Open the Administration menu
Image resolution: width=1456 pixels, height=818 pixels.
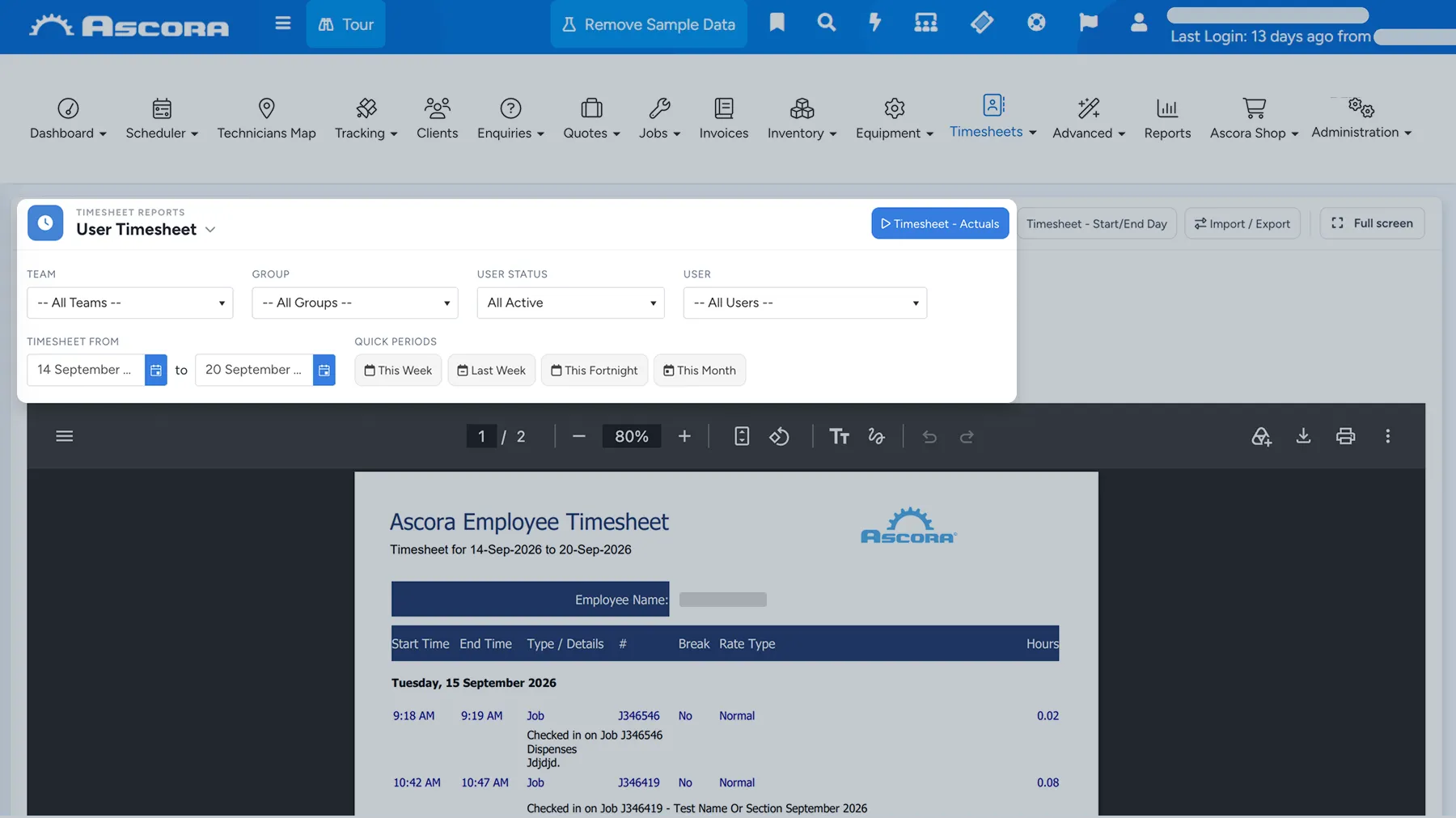tap(1361, 118)
